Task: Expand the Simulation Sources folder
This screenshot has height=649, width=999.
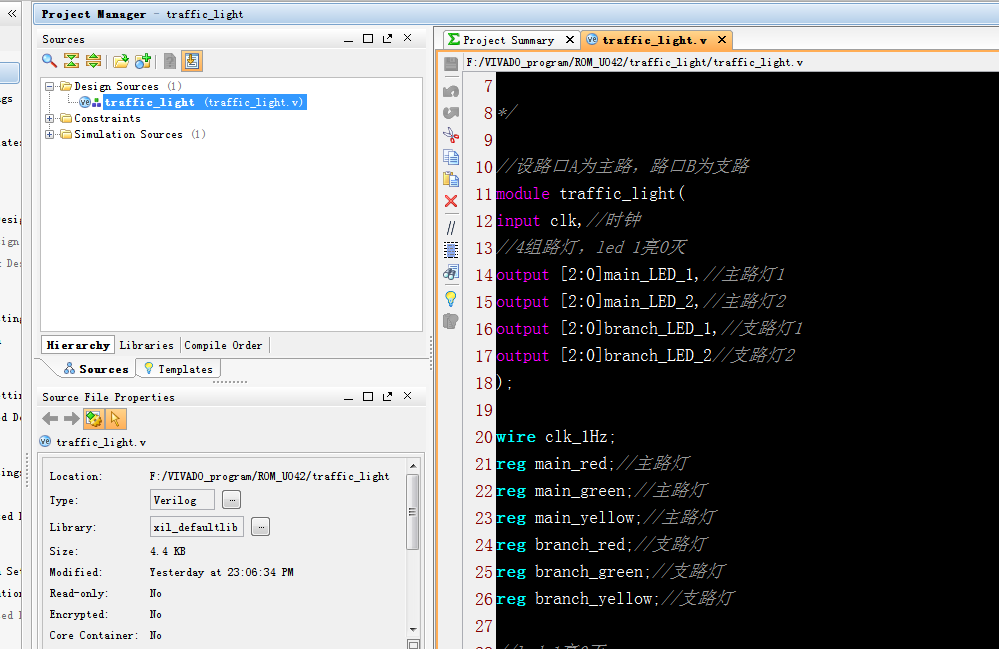Action: click(50, 134)
